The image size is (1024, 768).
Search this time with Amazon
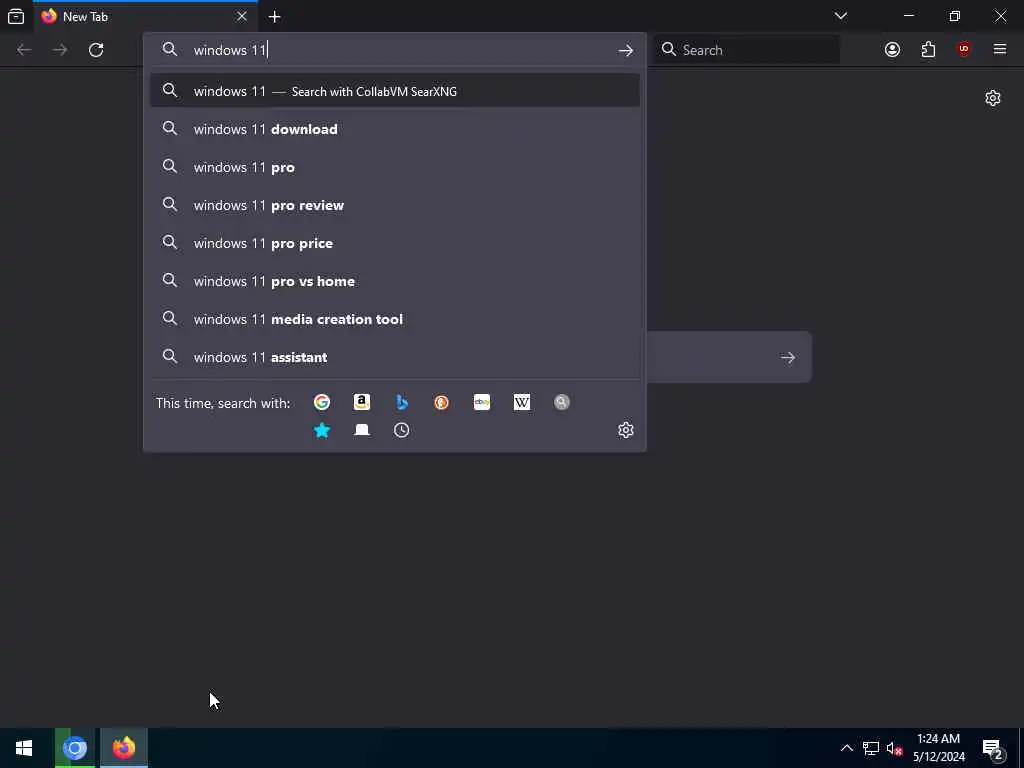[x=362, y=402]
